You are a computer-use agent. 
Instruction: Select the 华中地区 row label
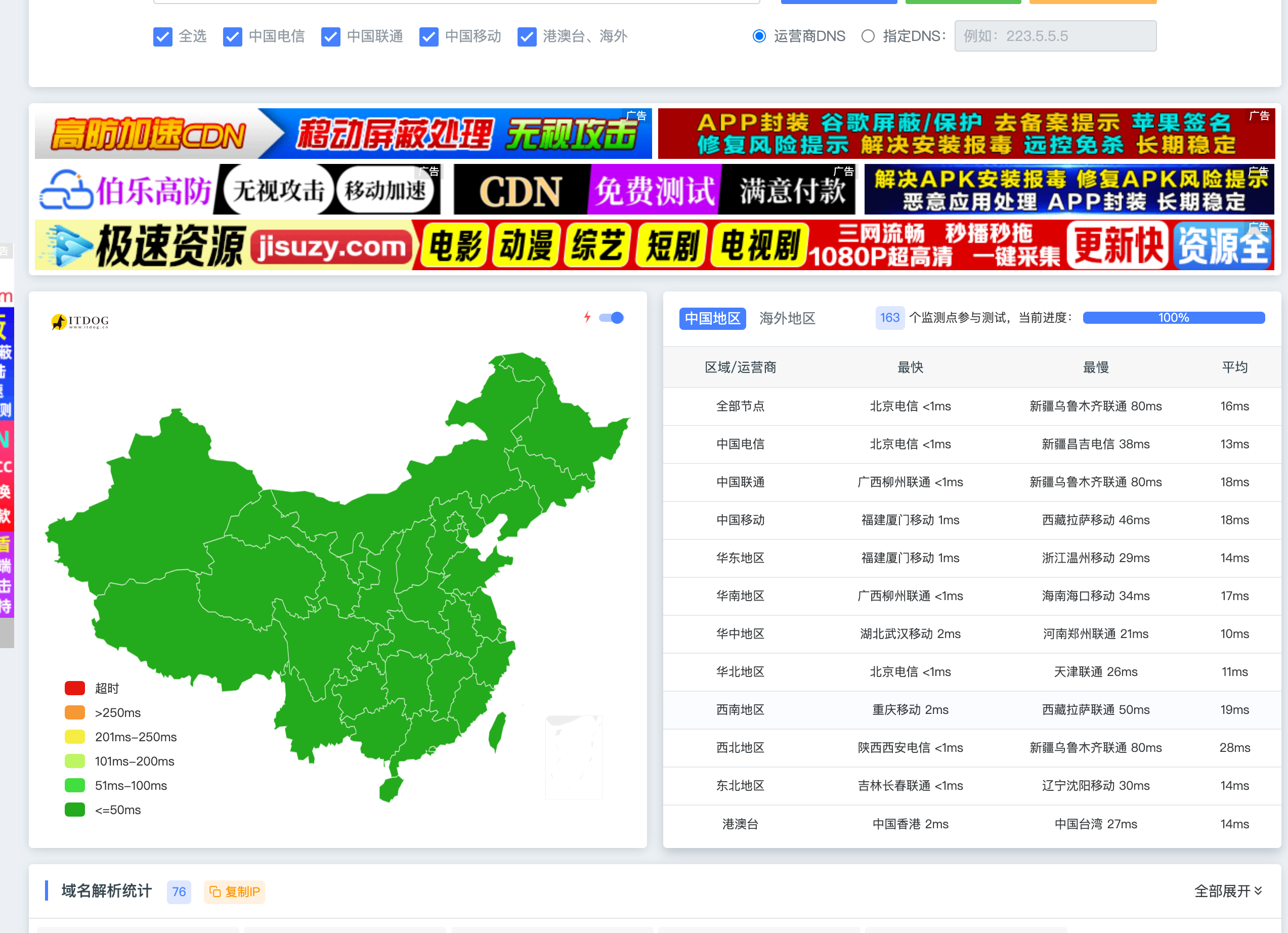pyautogui.click(x=740, y=634)
